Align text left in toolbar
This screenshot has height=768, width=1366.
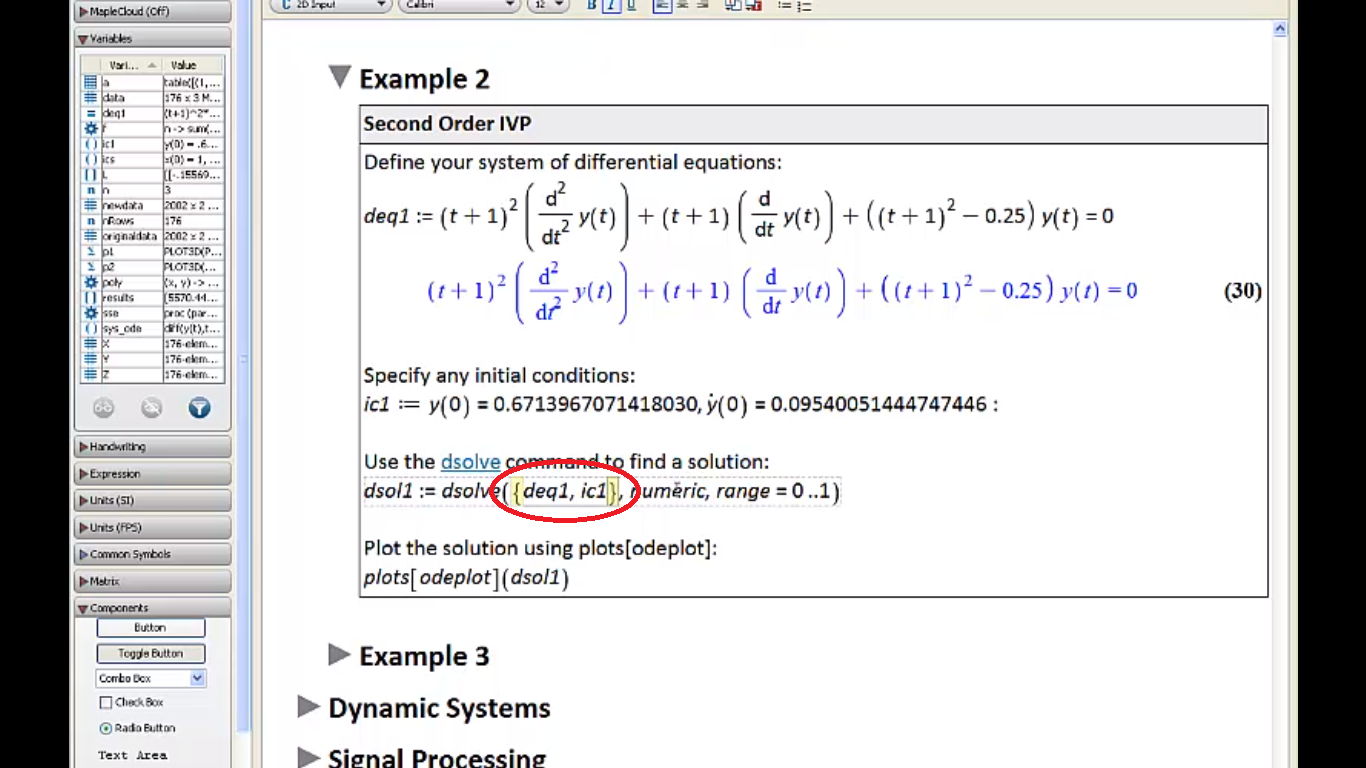tap(662, 5)
